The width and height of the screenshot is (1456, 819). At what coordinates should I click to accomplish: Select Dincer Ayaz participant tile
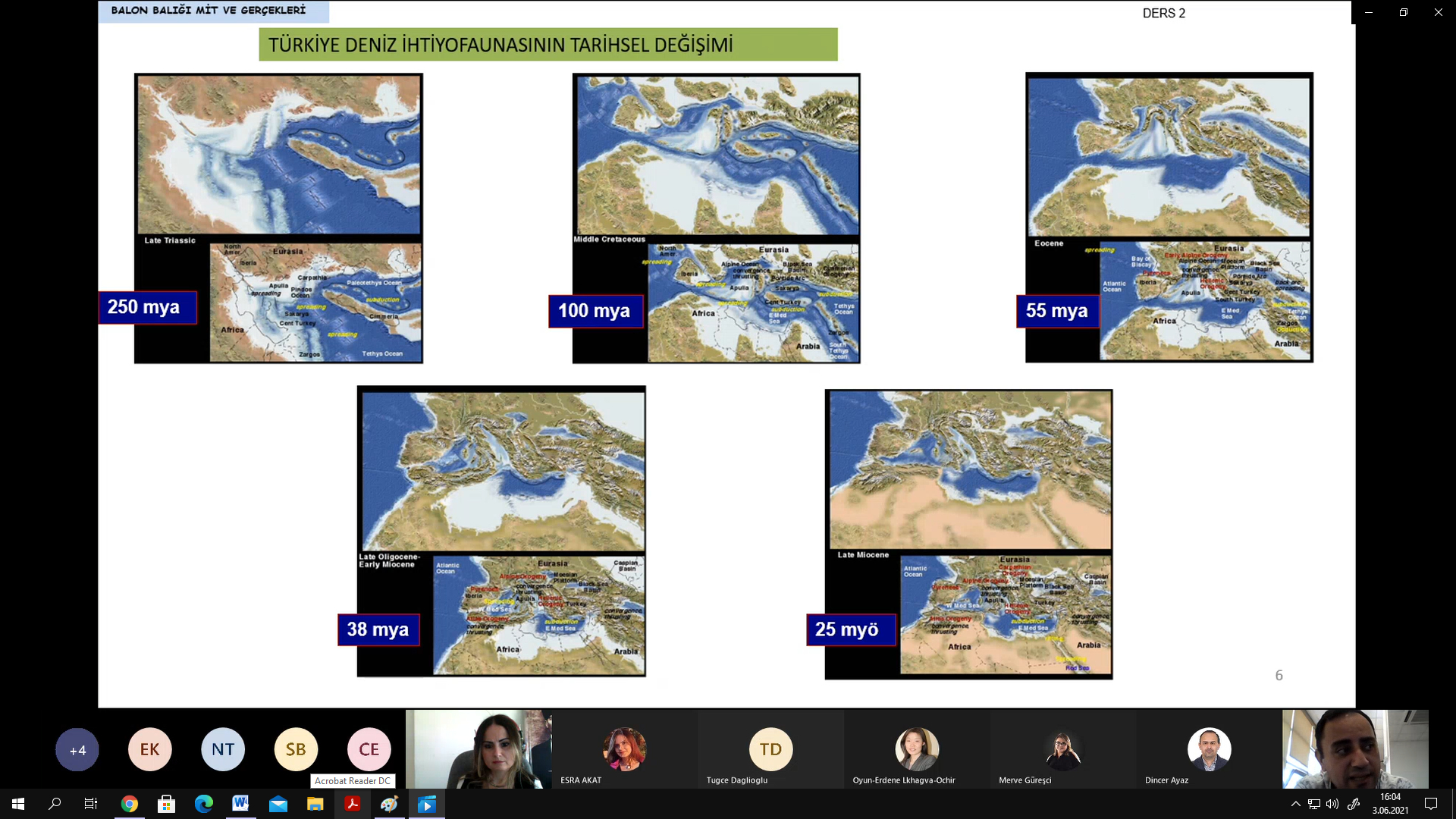click(1209, 749)
